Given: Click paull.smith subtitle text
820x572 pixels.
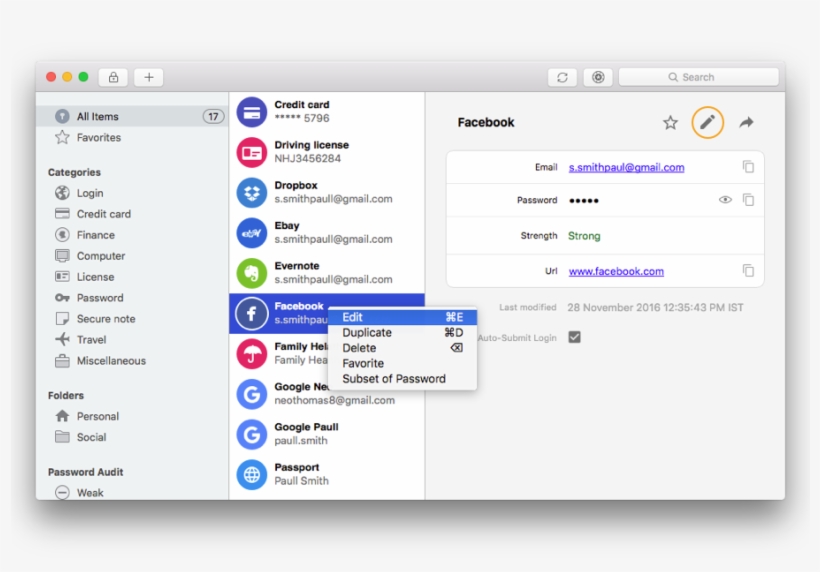Looking at the screenshot, I should point(301,441).
